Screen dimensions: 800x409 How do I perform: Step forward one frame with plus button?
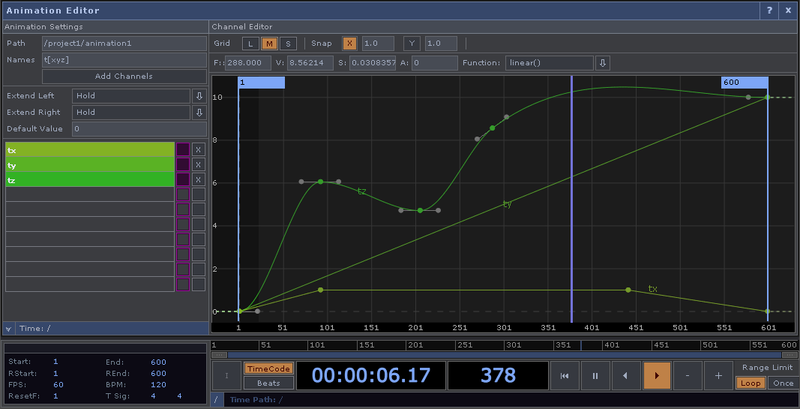(718, 376)
